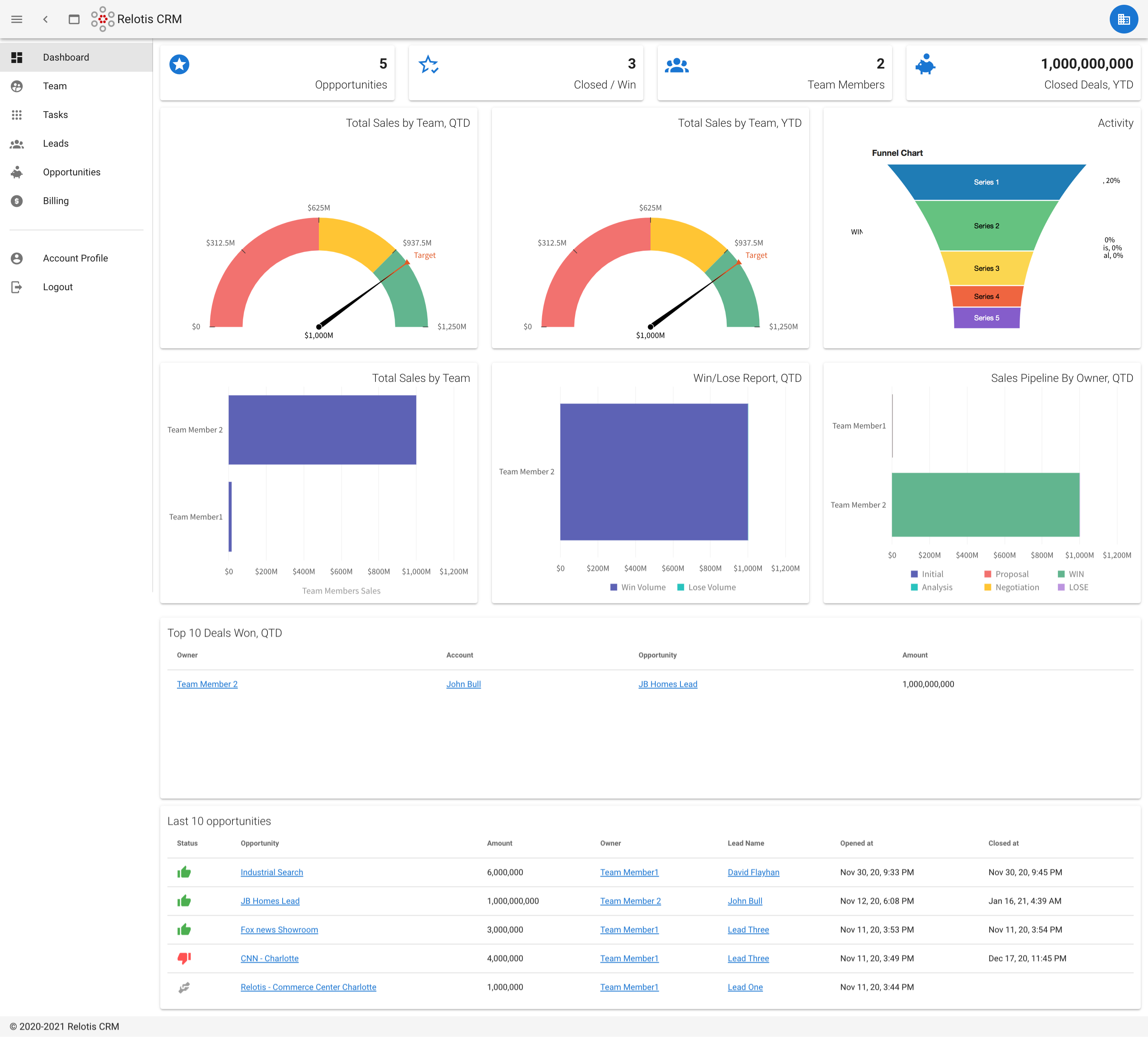Click the Closed / Win star-check icon

tap(428, 64)
